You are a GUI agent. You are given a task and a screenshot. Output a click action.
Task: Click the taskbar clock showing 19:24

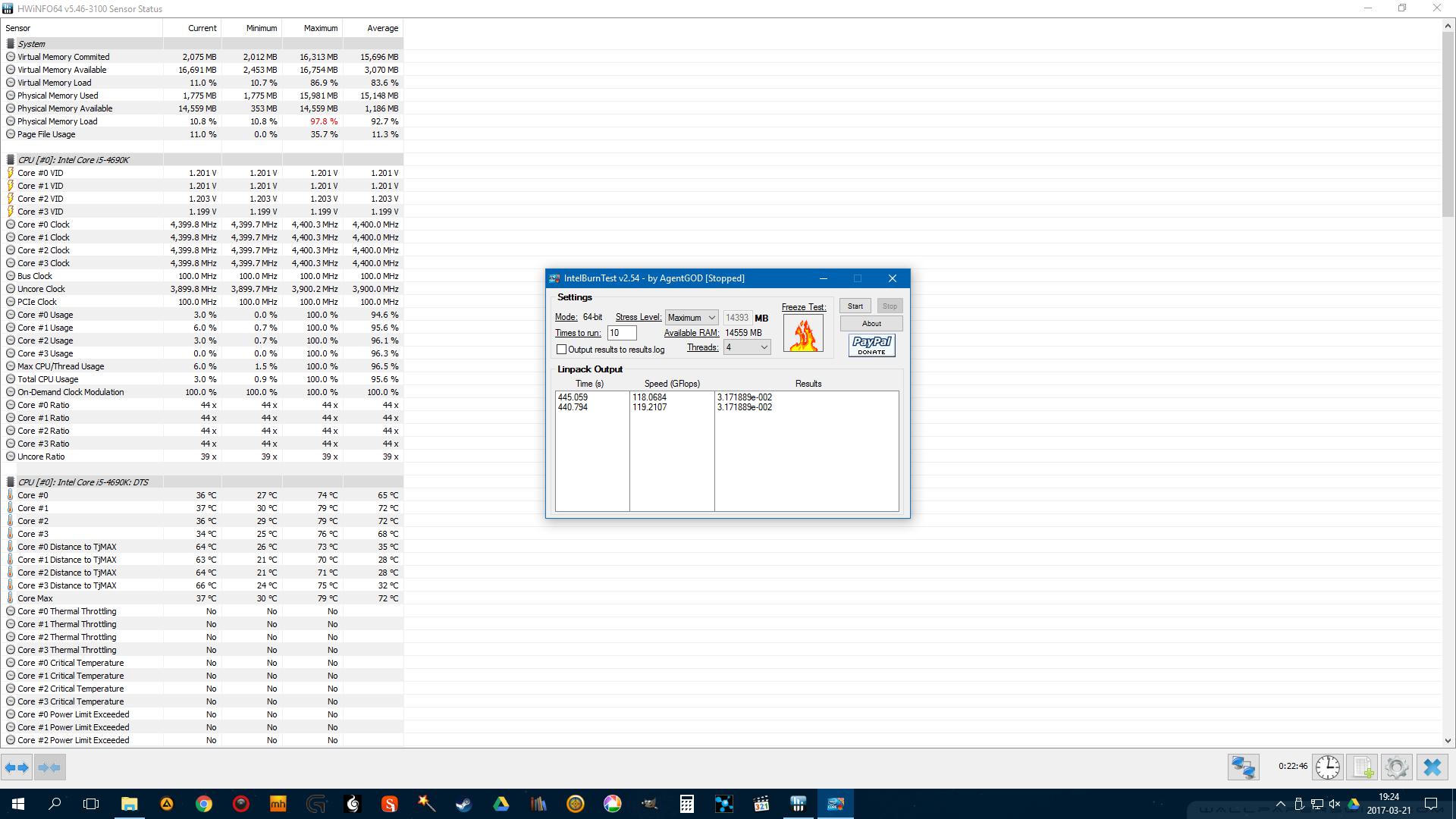1389,804
